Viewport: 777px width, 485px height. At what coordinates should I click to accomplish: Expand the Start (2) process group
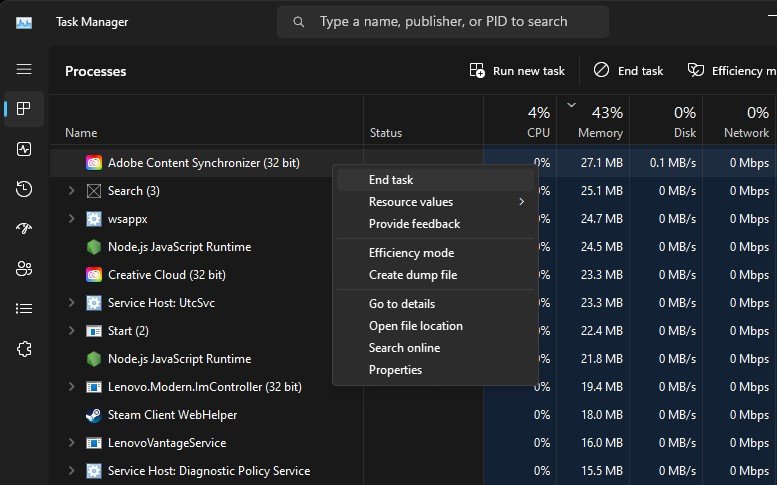click(71, 331)
